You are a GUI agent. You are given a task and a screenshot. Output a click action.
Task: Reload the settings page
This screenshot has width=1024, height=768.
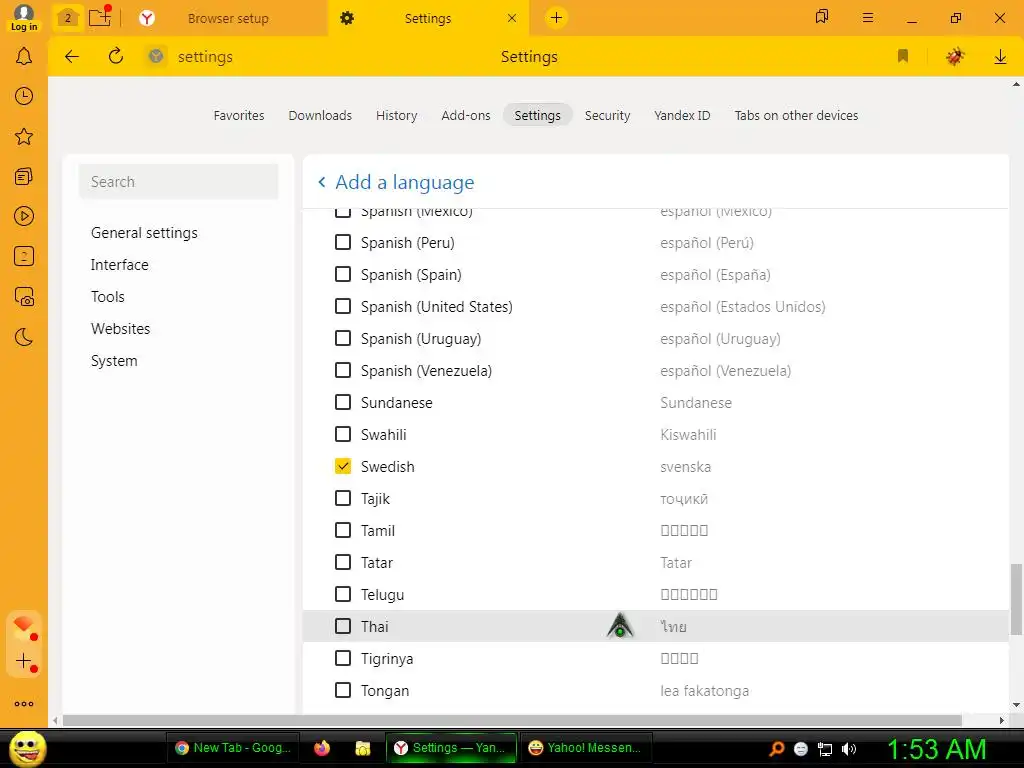pos(116,56)
